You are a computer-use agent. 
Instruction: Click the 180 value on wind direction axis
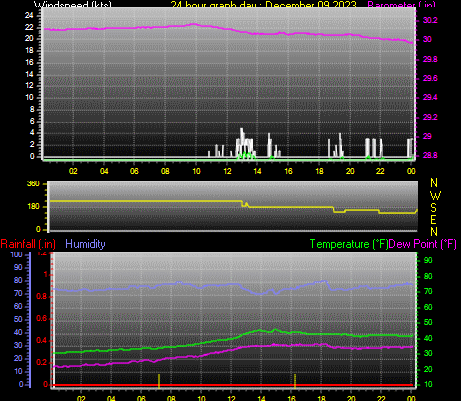[x=33, y=206]
